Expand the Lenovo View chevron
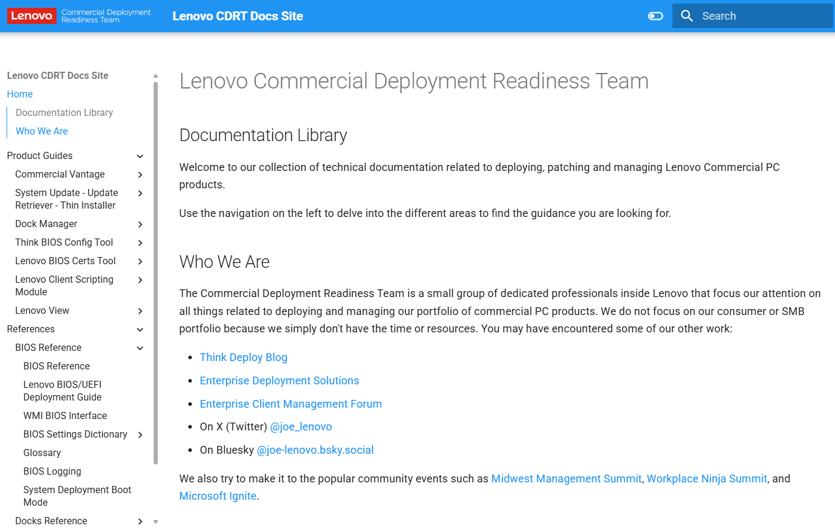835x532 pixels. coord(140,311)
